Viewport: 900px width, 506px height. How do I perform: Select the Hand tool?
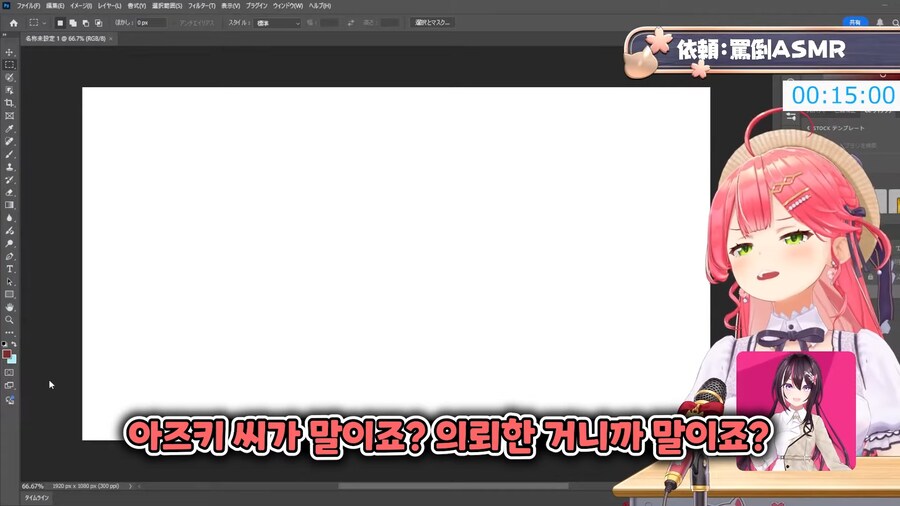9,307
